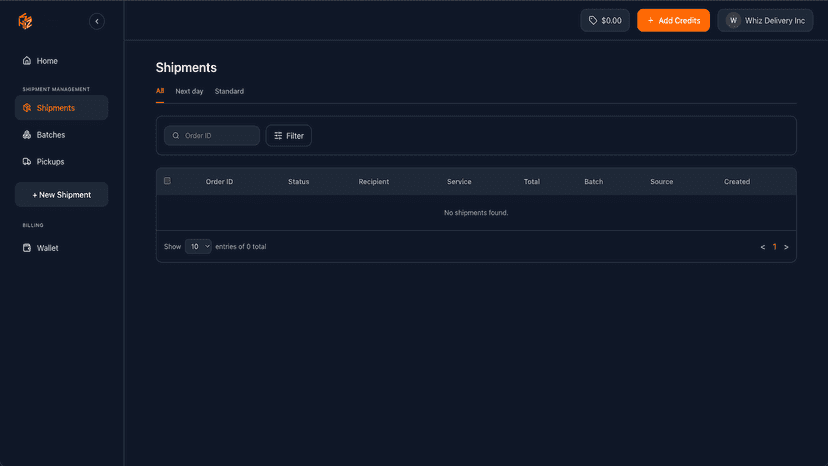Open Wallet under Billing

pos(61,248)
